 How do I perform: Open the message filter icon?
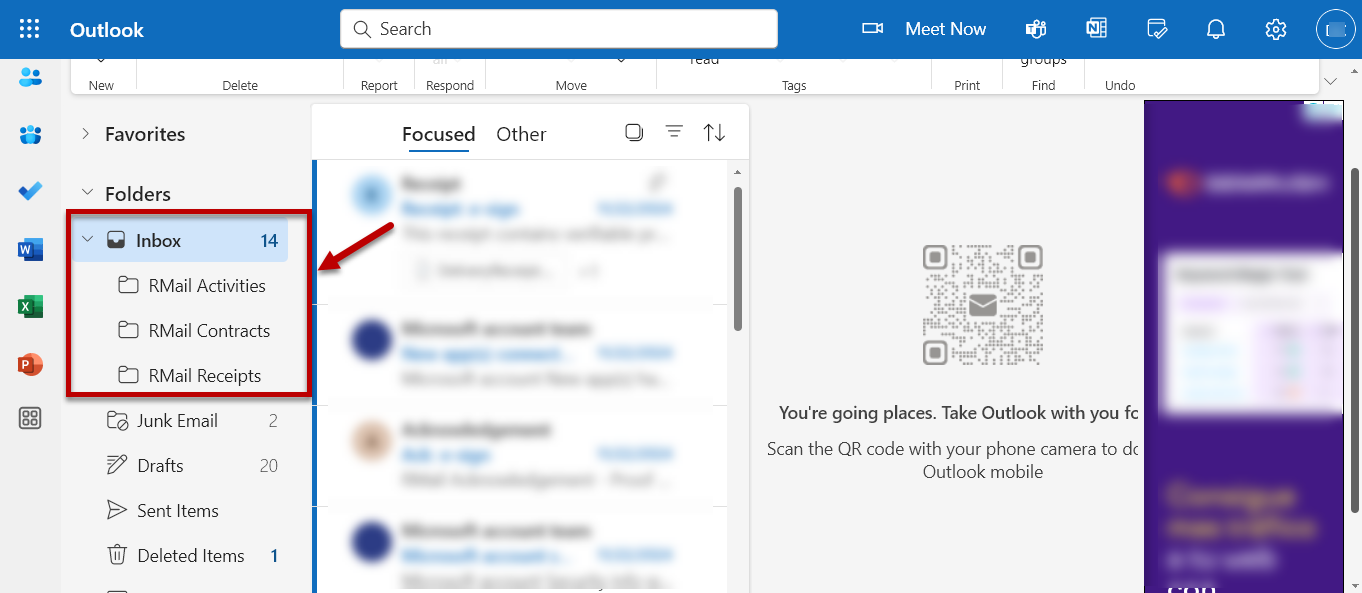675,132
